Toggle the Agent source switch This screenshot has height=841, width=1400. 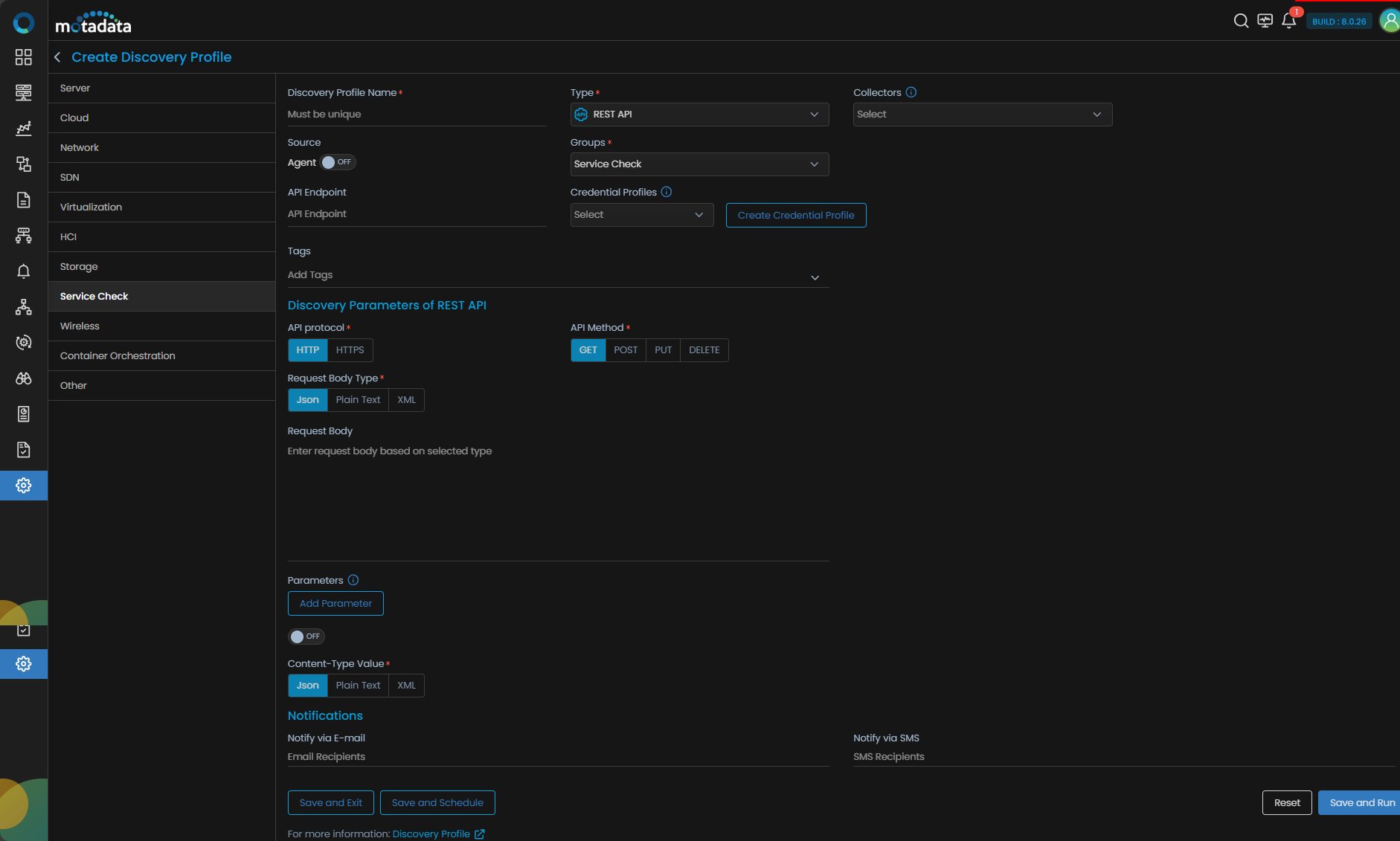[338, 162]
